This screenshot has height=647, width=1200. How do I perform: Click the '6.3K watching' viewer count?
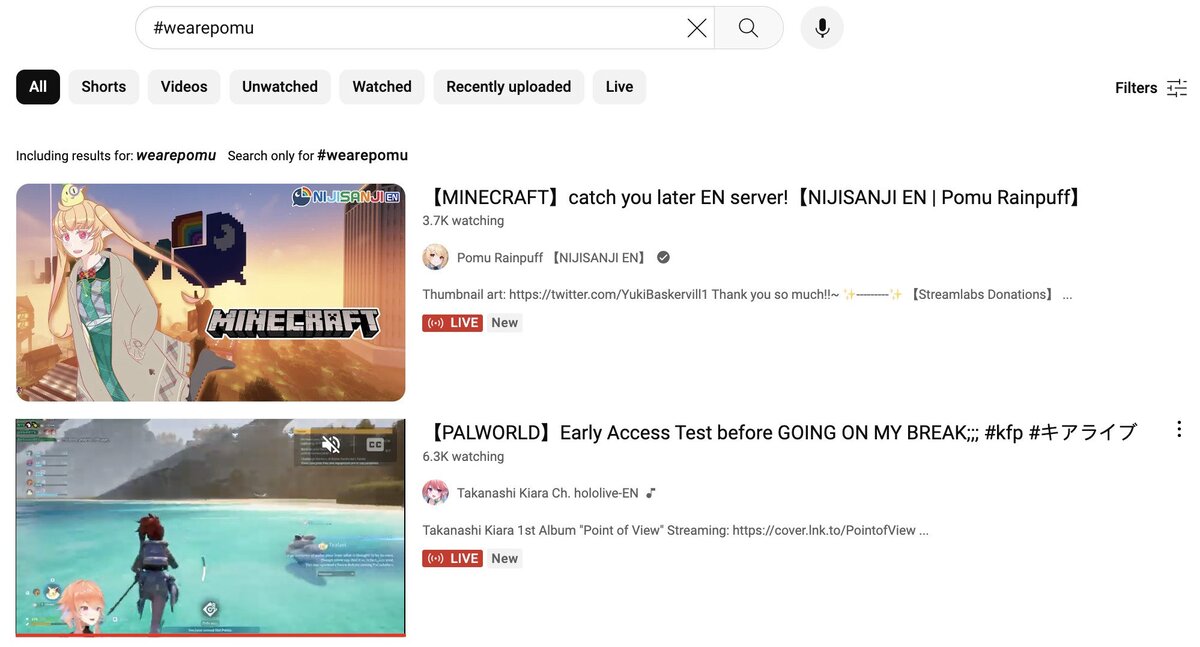click(463, 456)
